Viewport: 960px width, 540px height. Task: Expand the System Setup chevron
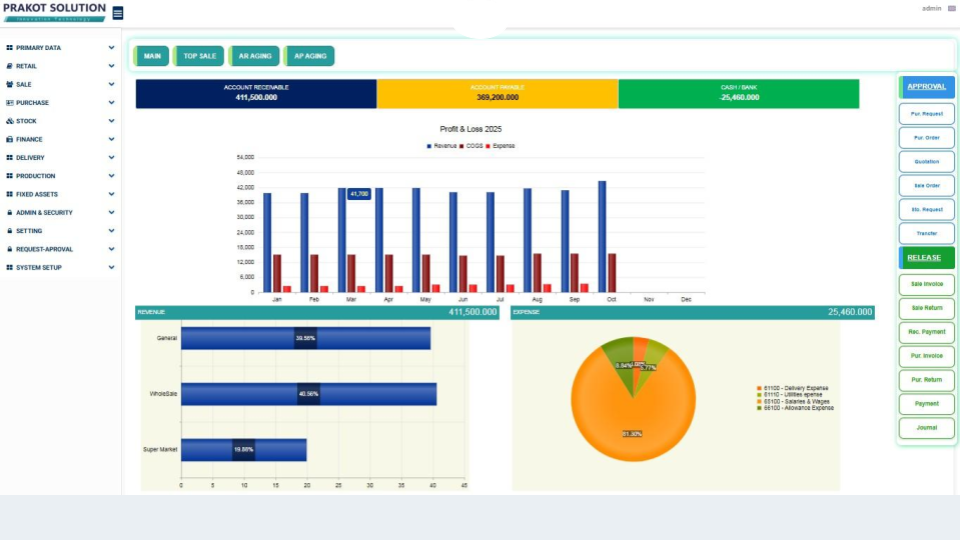111,268
